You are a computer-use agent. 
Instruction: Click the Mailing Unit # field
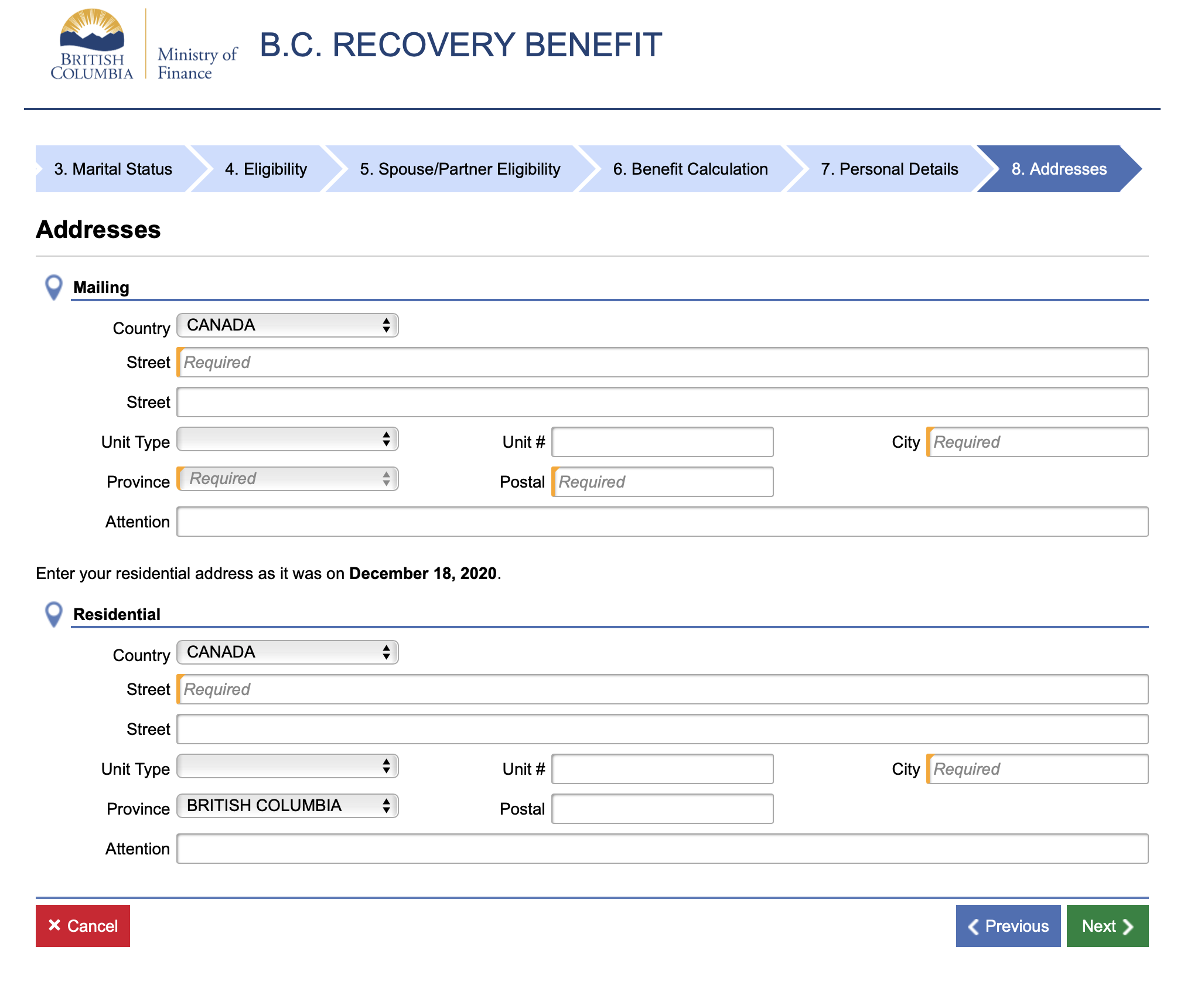click(663, 442)
